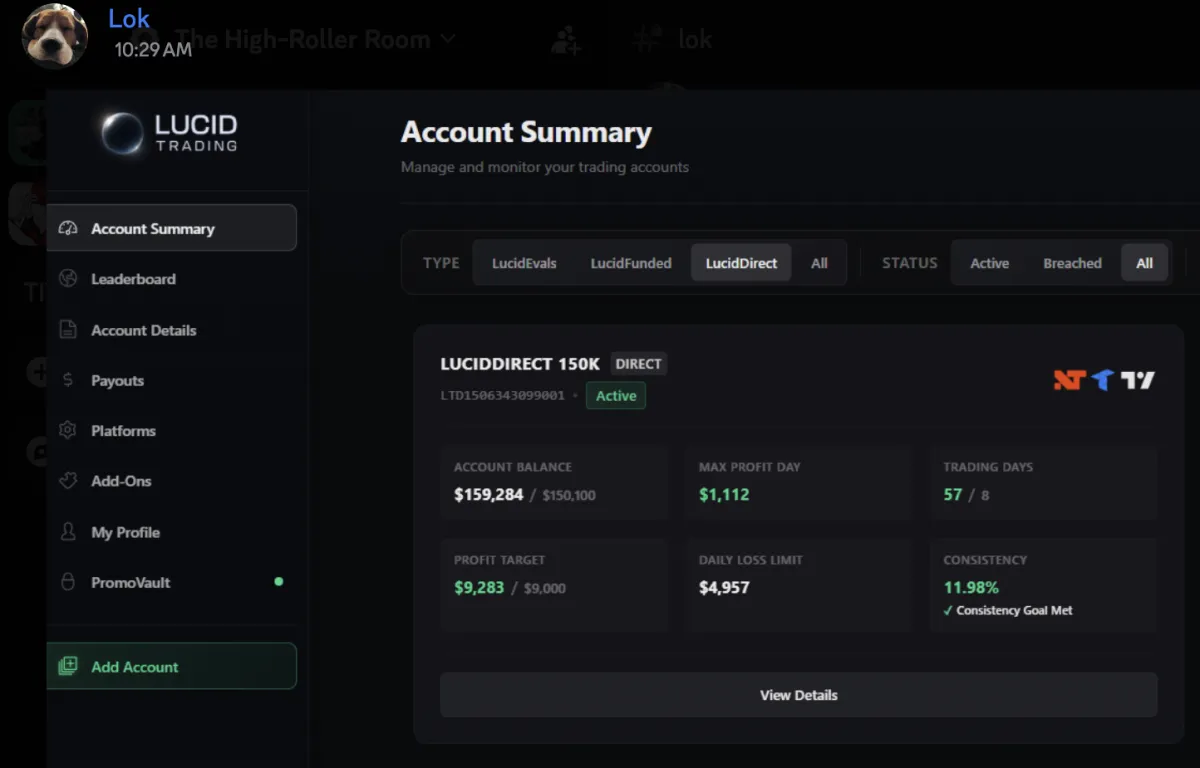
Task: Click the Lucid Trading logo orb
Action: pos(122,133)
